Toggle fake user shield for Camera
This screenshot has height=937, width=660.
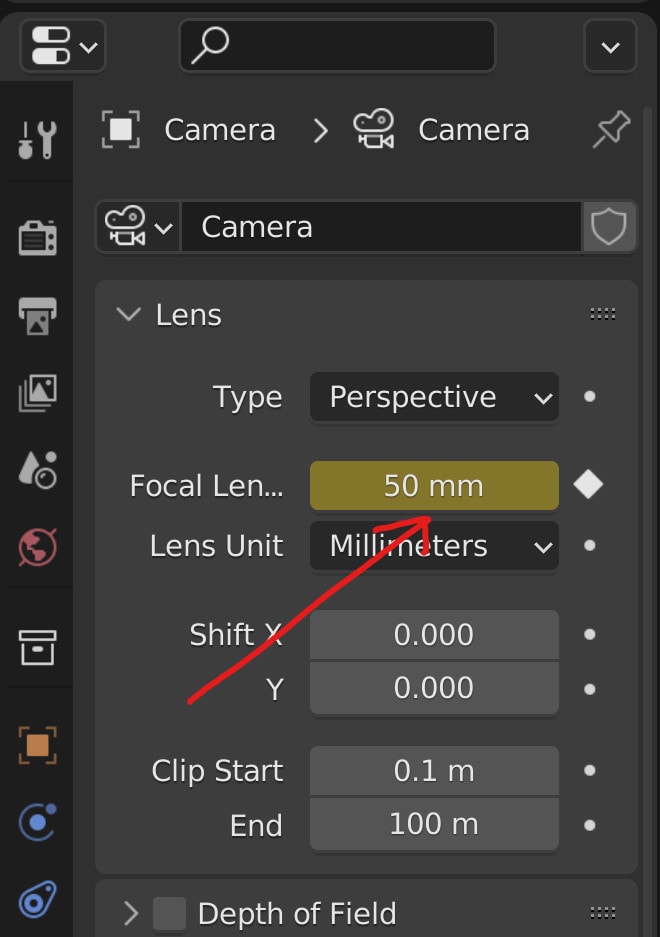point(608,227)
